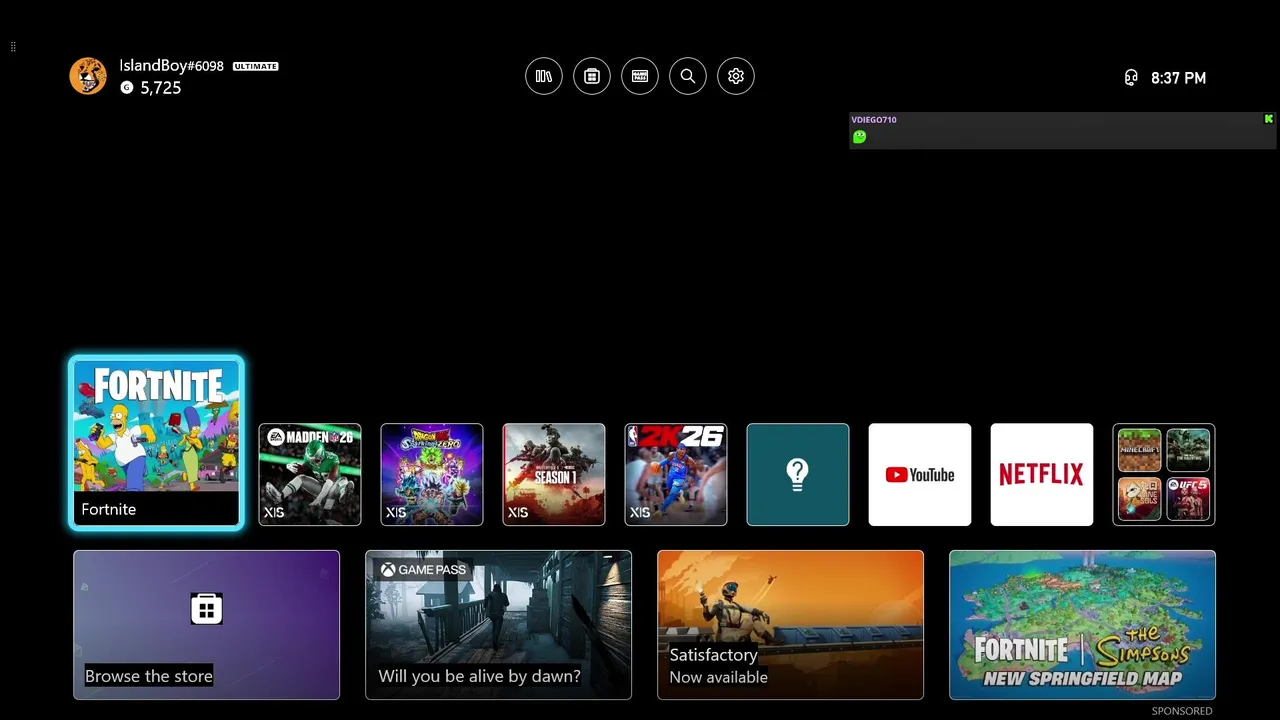Open the lightbulb tips tile

click(x=798, y=475)
